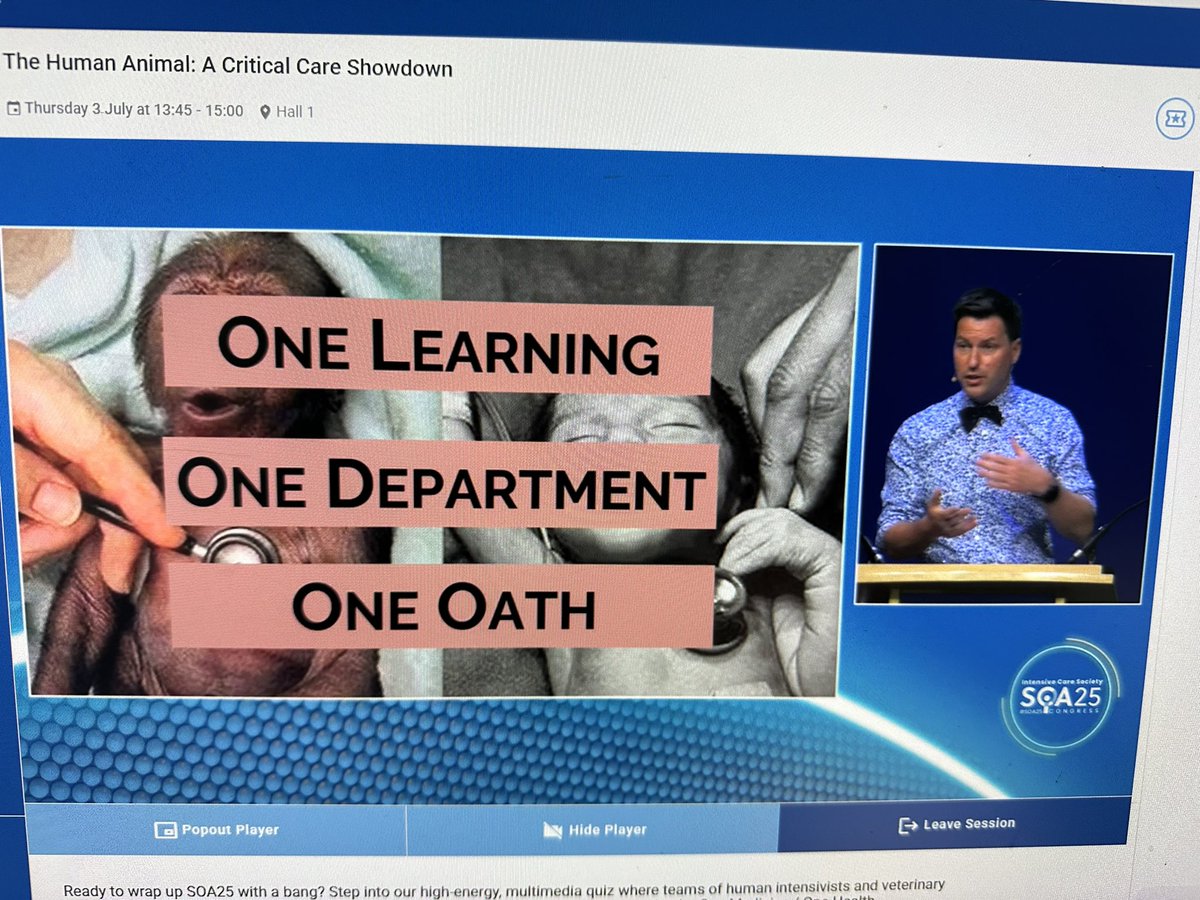This screenshot has height=900, width=1200.
Task: Click the location pin icon beside Hall 1
Action: tap(265, 112)
